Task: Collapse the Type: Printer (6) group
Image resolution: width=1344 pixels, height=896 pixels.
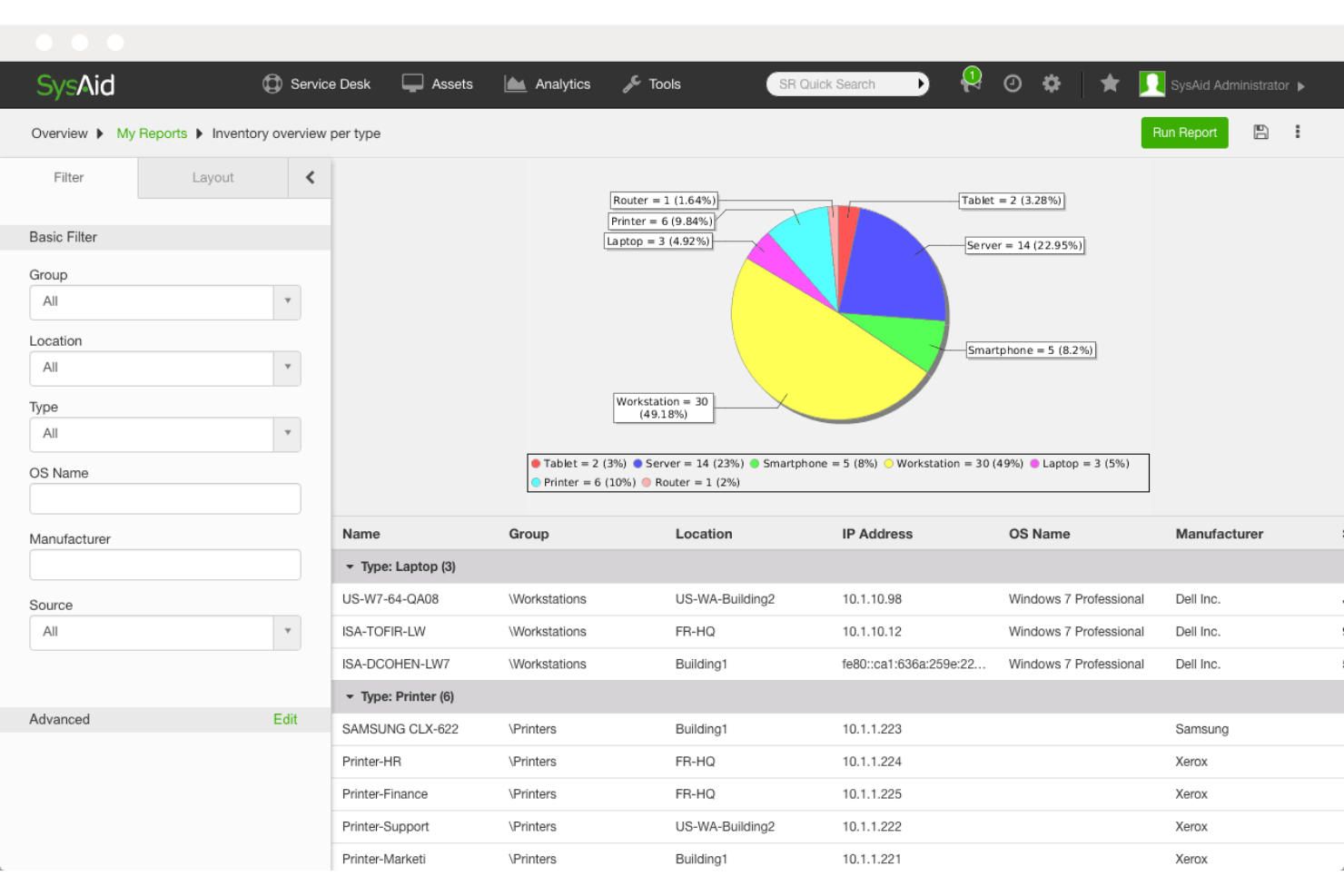Action: (350, 696)
